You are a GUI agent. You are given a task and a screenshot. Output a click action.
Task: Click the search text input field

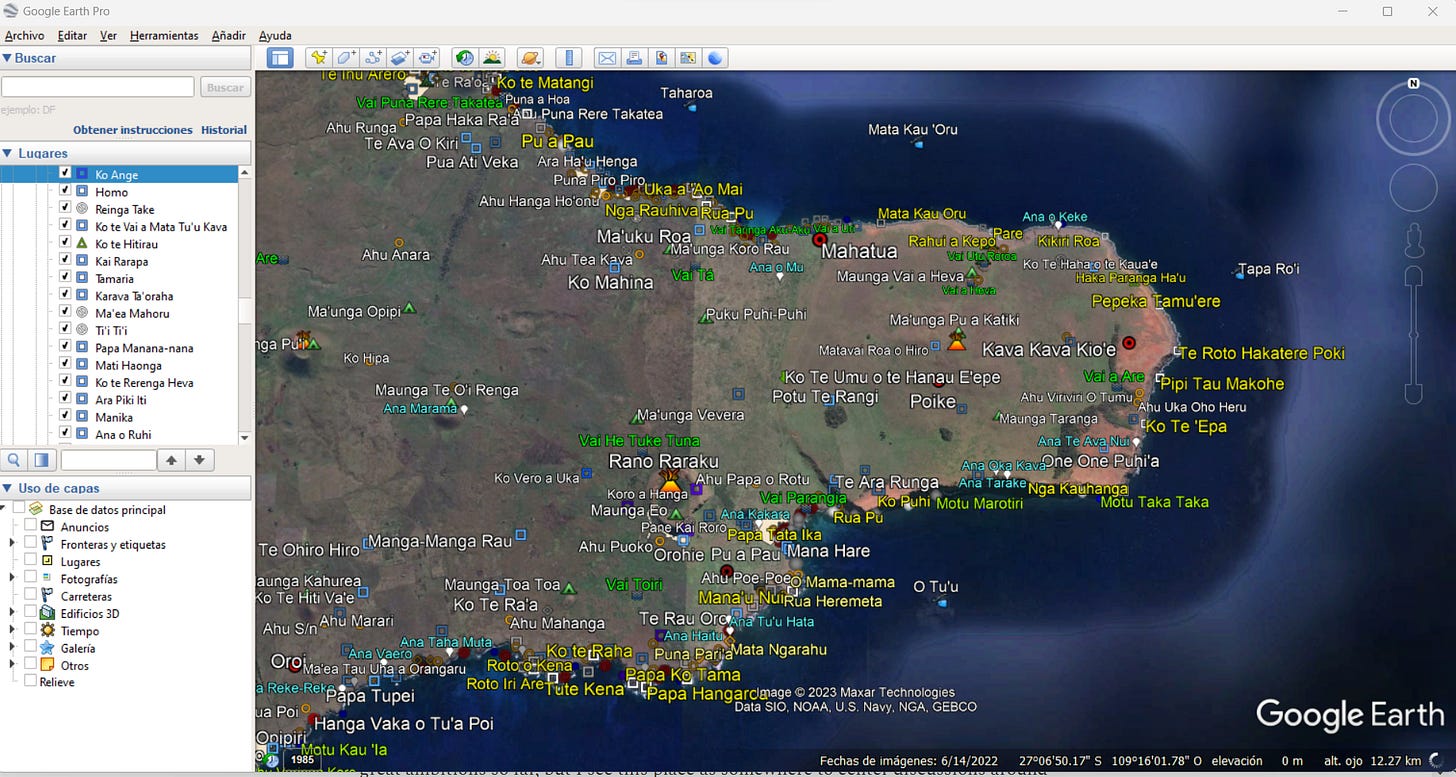[x=98, y=88]
